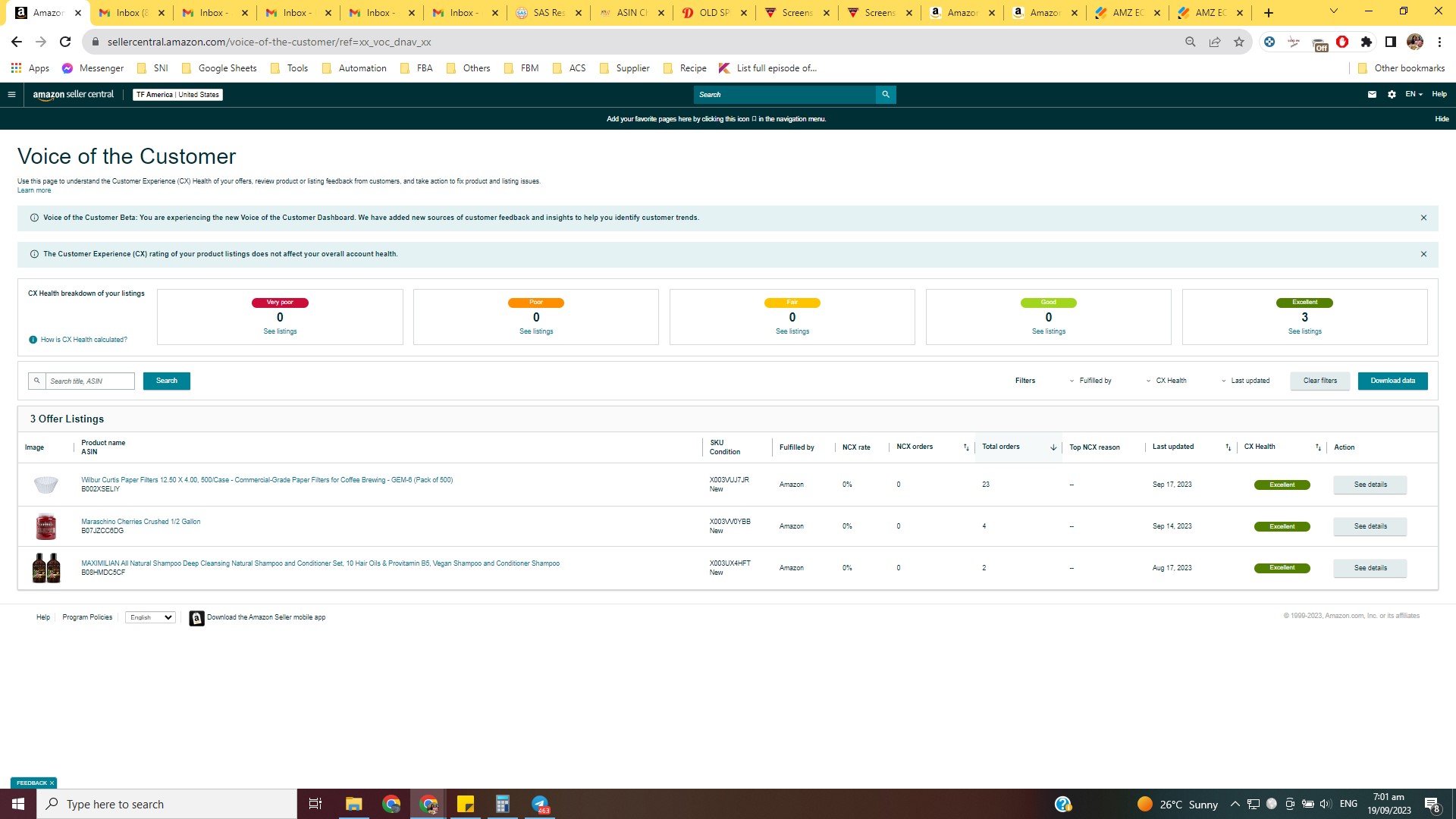The image size is (1456, 819).
Task: Dismiss the CX rating account health banner
Action: click(1423, 254)
